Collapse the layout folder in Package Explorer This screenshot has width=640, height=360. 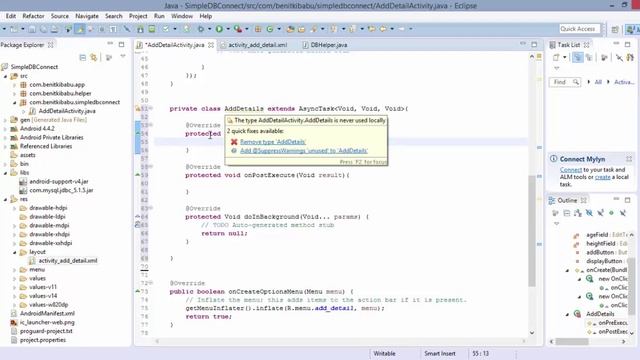click(15, 252)
